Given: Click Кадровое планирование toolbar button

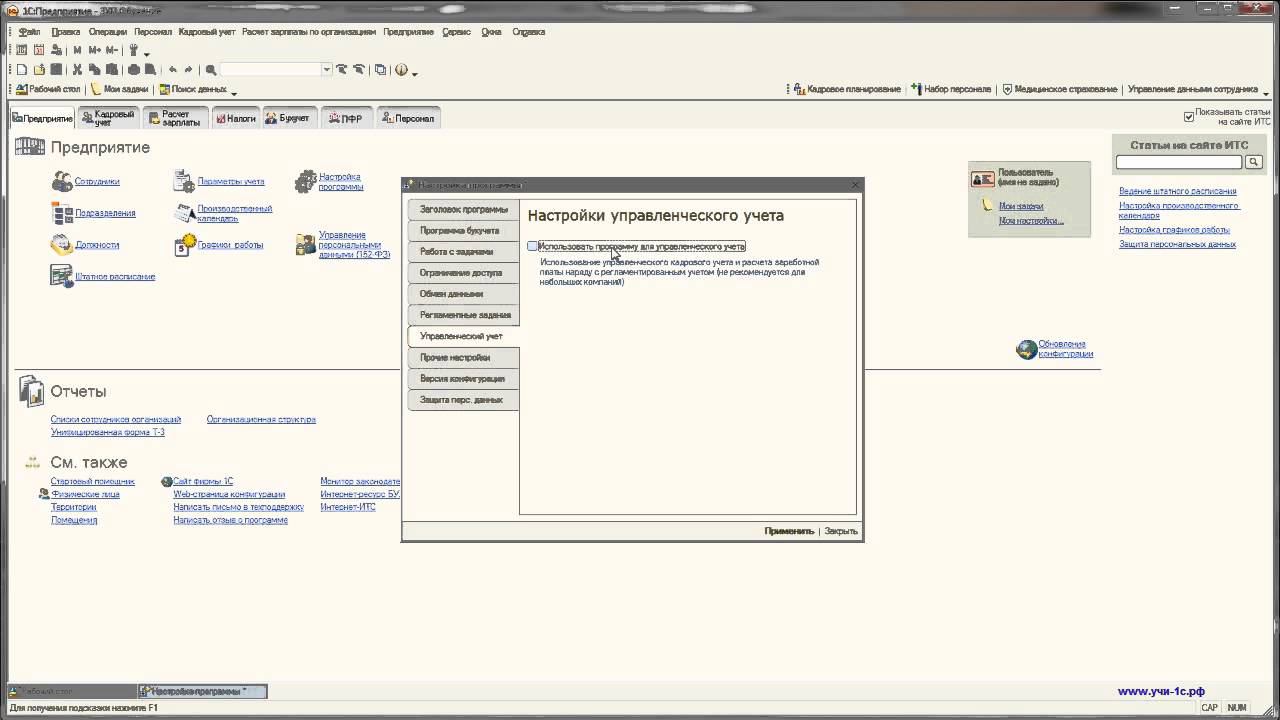Looking at the screenshot, I should coord(847,89).
